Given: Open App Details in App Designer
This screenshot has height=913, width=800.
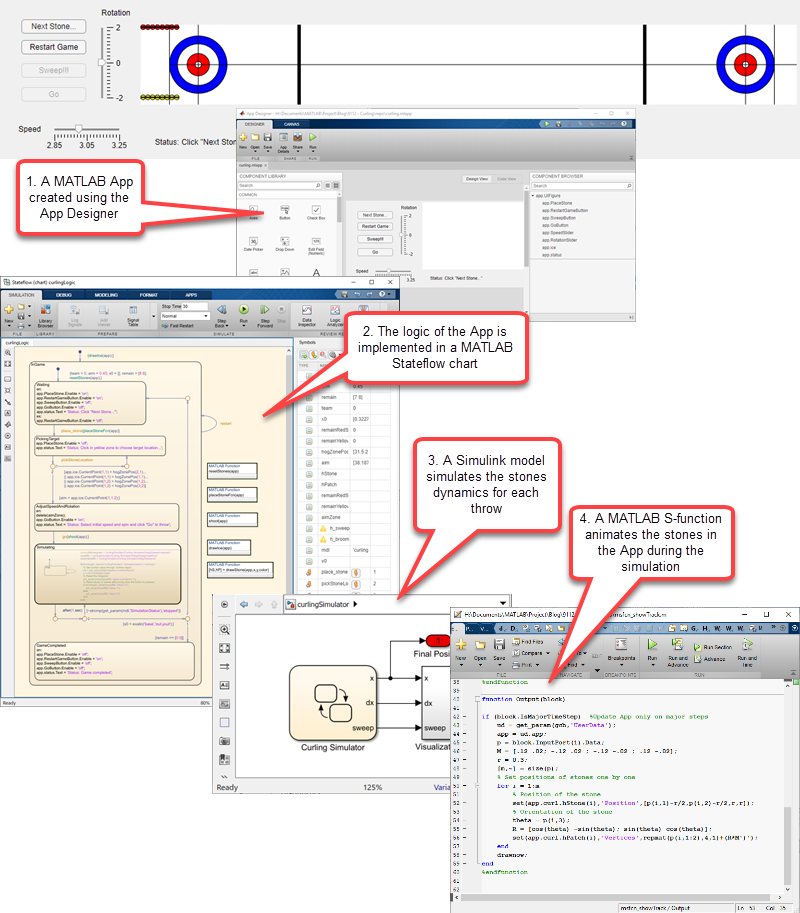Looking at the screenshot, I should pos(283,141).
